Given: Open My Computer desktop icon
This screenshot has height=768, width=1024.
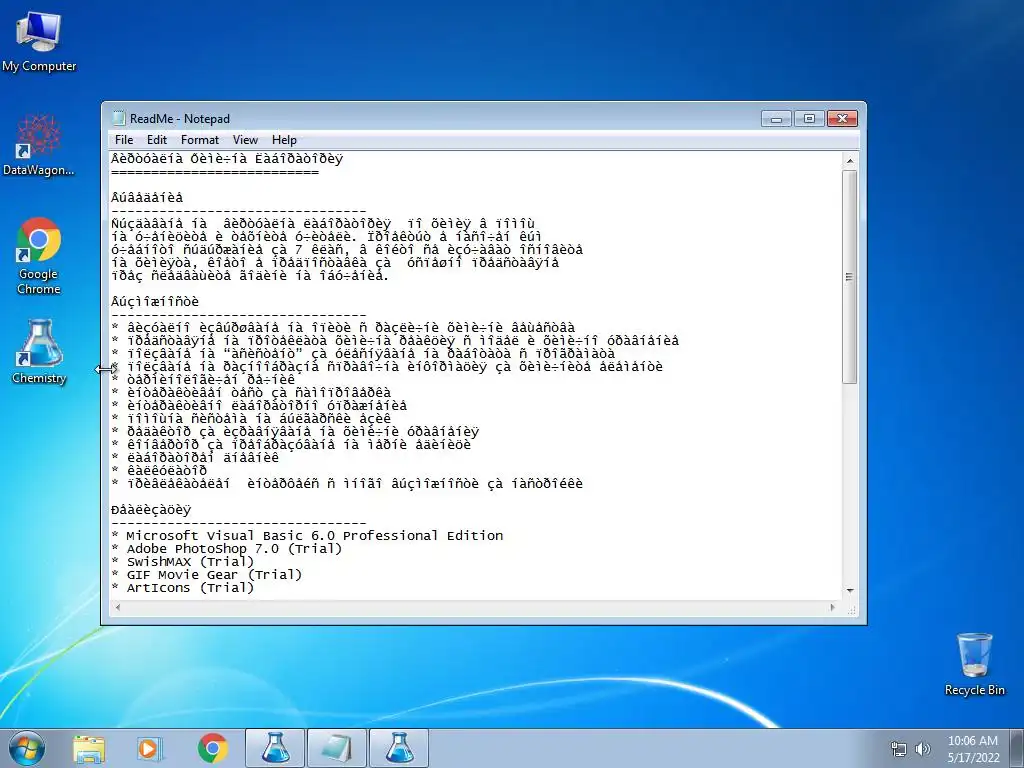Looking at the screenshot, I should click(39, 42).
